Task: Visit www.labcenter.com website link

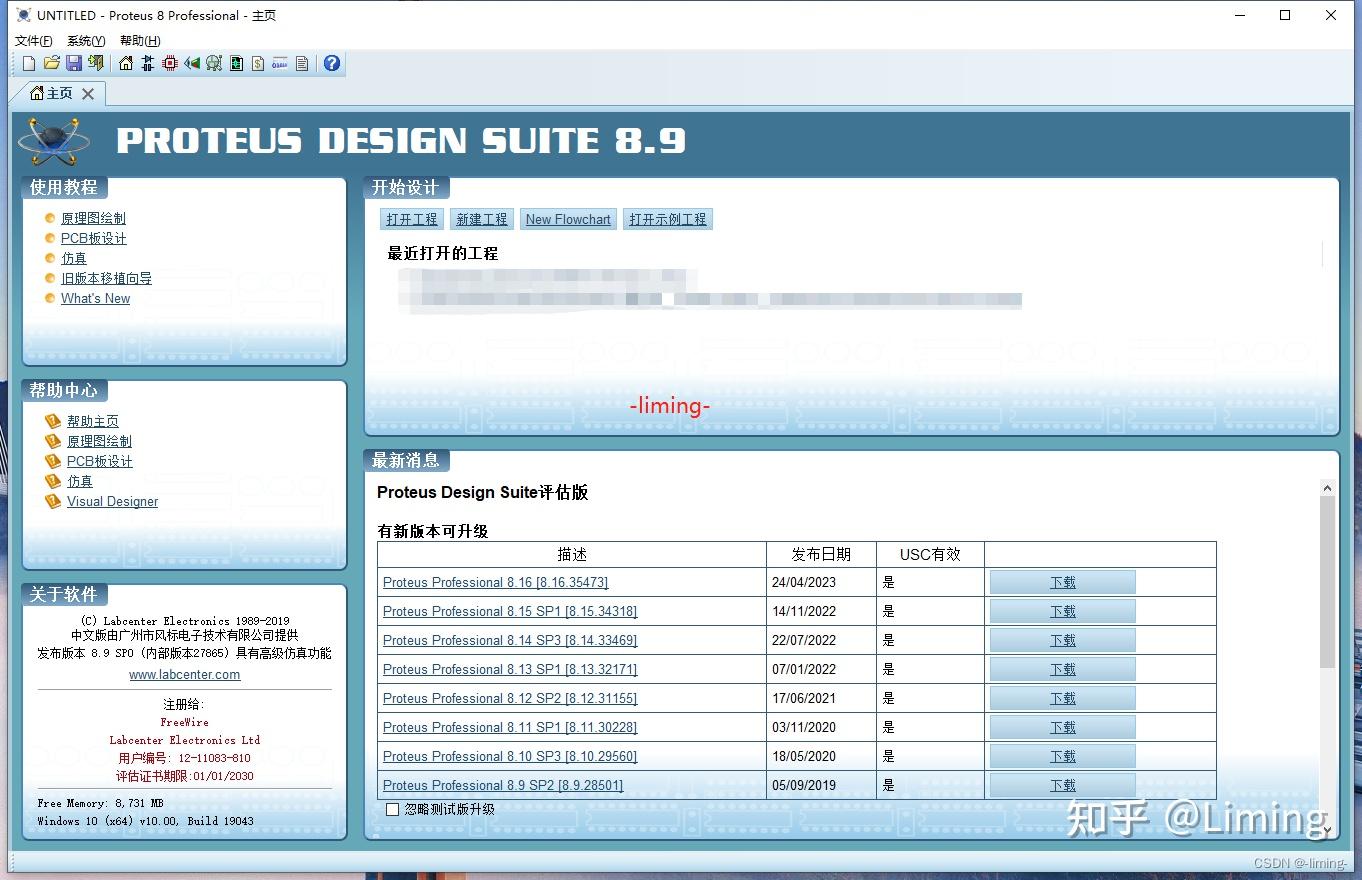Action: pyautogui.click(x=184, y=674)
